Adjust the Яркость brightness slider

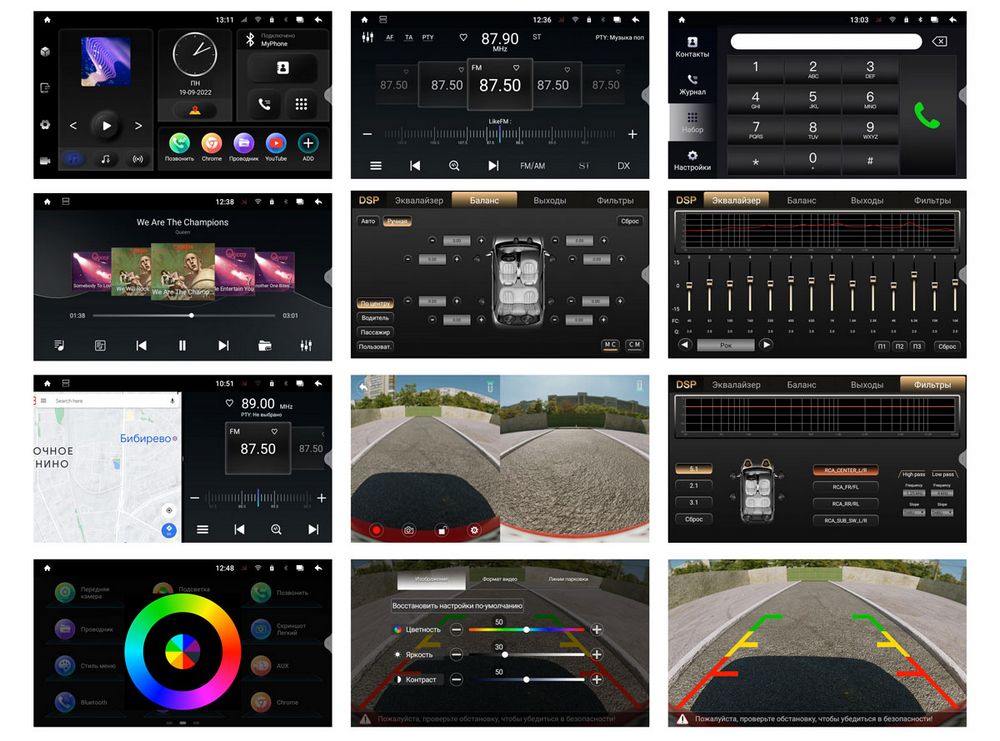[x=527, y=654]
